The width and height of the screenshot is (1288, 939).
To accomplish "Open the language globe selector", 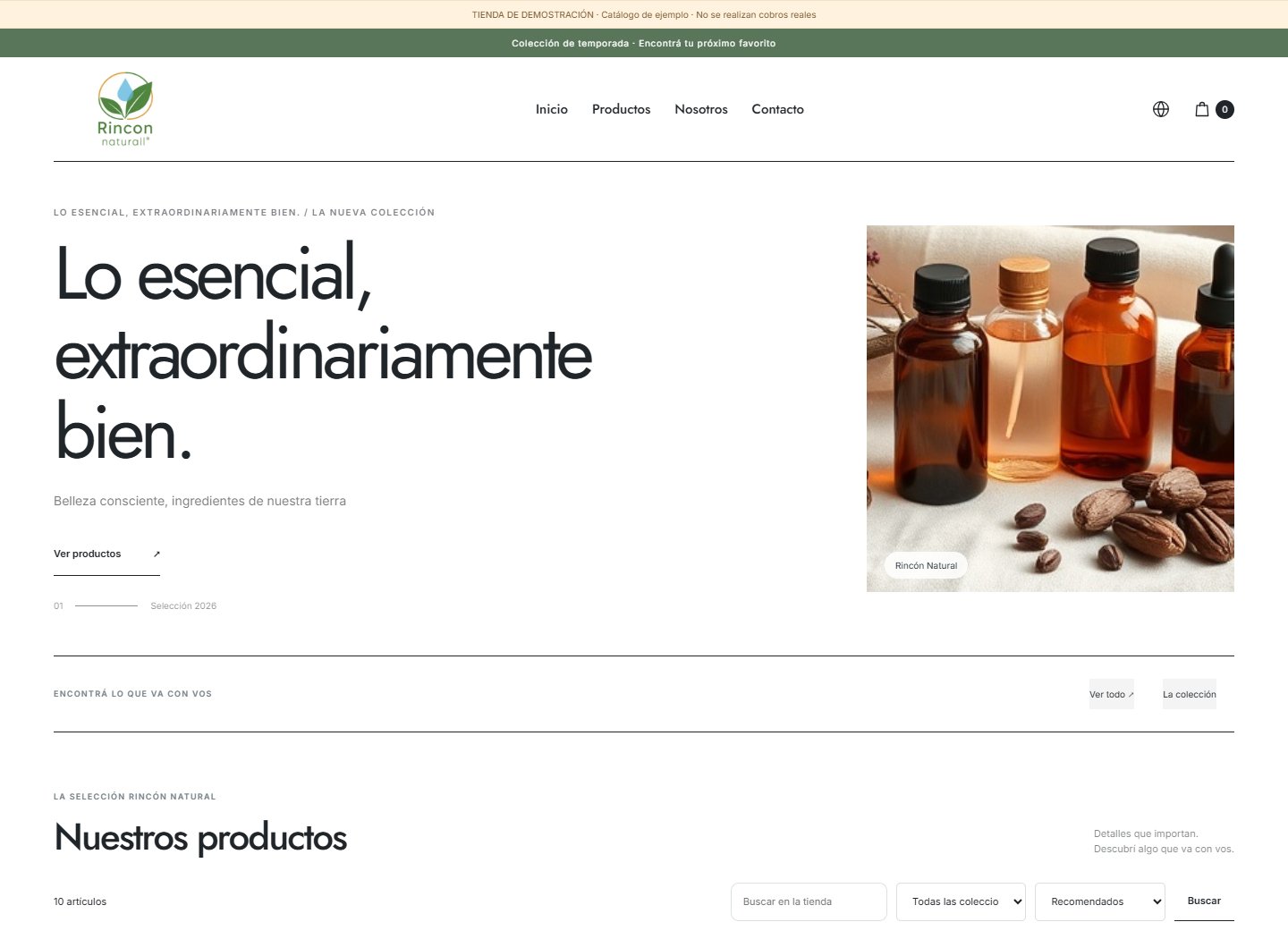I will coord(1161,109).
